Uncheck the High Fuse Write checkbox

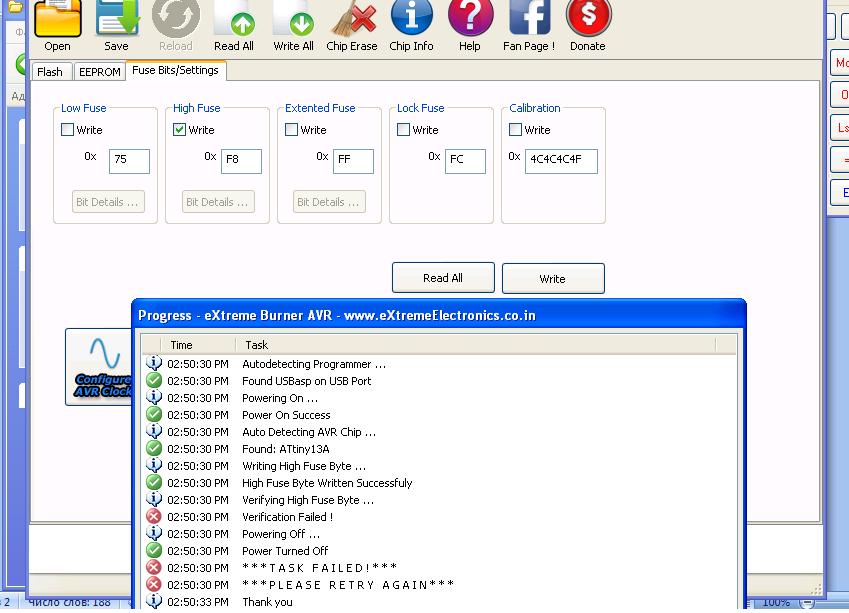tap(180, 130)
